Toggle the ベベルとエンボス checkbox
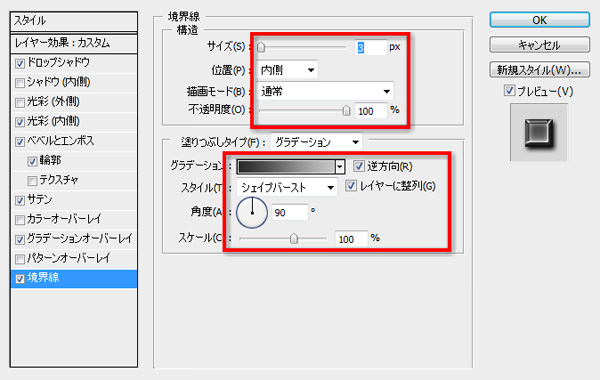600x380 pixels. (x=20, y=142)
